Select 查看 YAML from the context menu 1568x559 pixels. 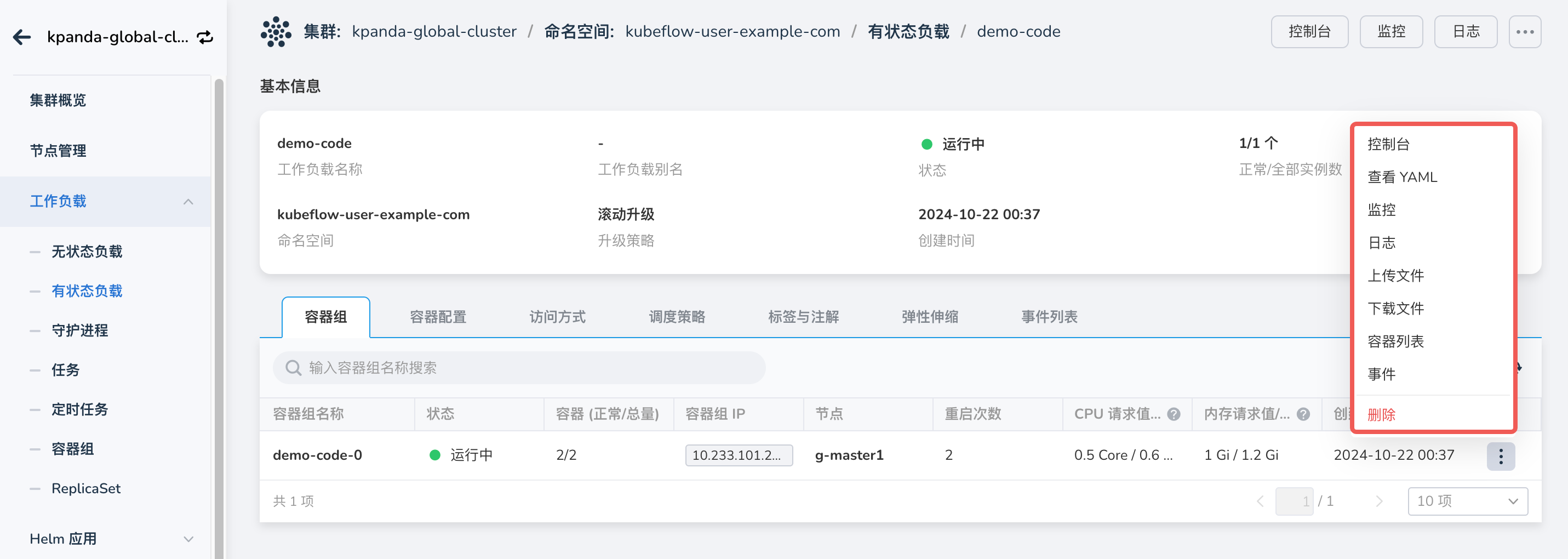(x=1401, y=177)
